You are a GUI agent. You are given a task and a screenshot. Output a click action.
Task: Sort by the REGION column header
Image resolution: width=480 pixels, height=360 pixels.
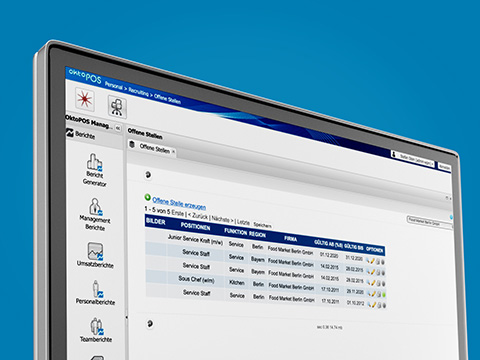[x=257, y=235]
